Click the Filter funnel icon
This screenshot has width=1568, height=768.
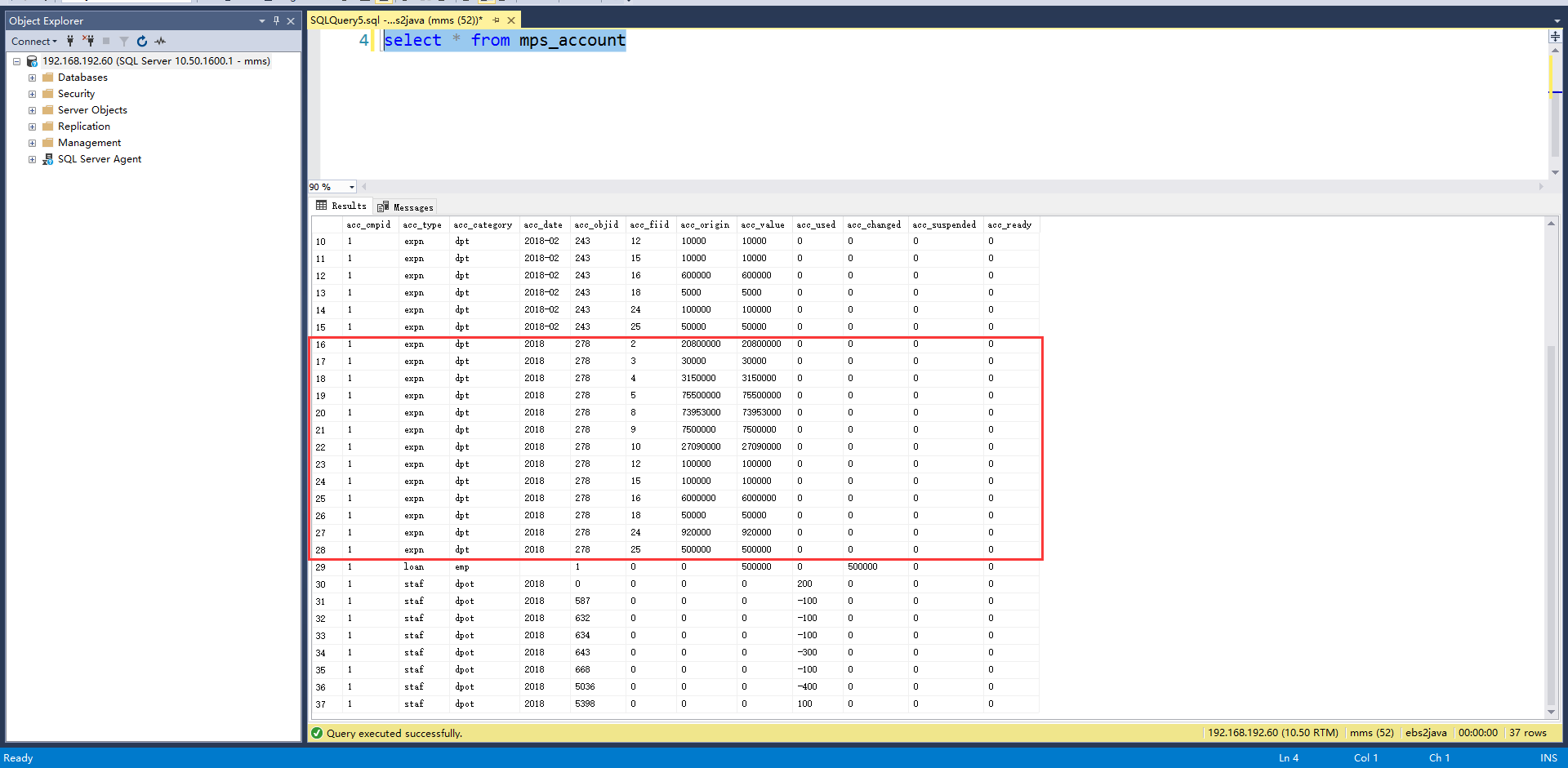coord(124,41)
